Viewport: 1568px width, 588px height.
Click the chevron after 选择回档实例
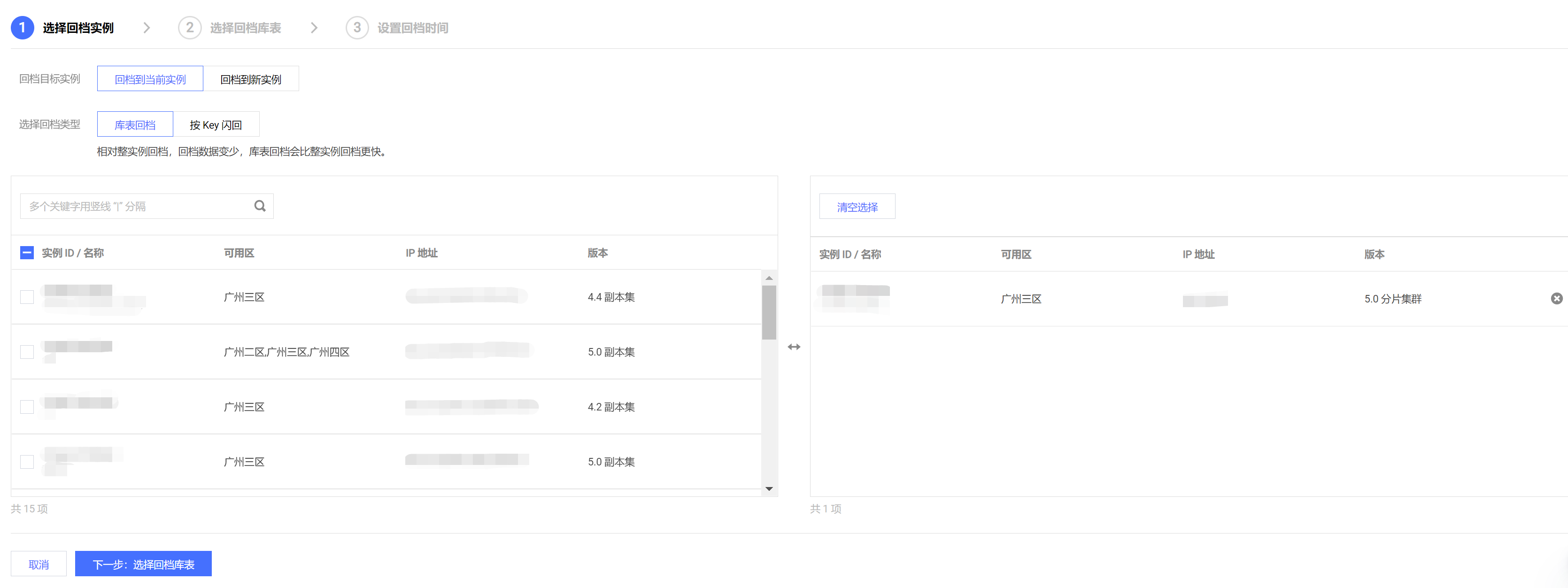coord(147,27)
